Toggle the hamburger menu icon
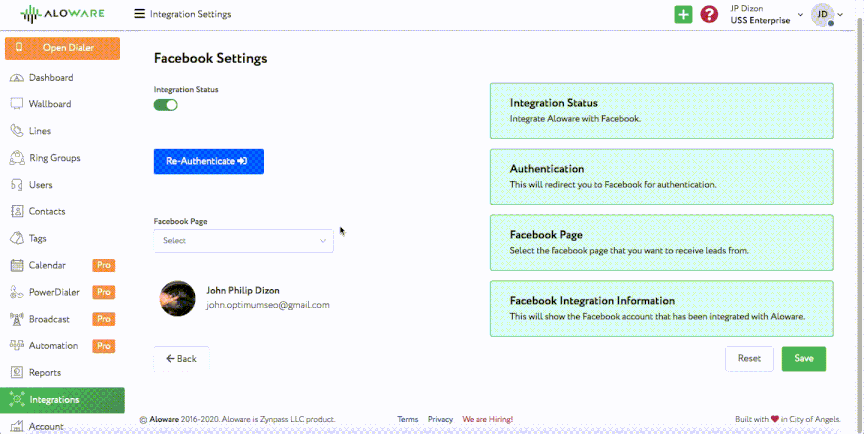 pos(139,14)
